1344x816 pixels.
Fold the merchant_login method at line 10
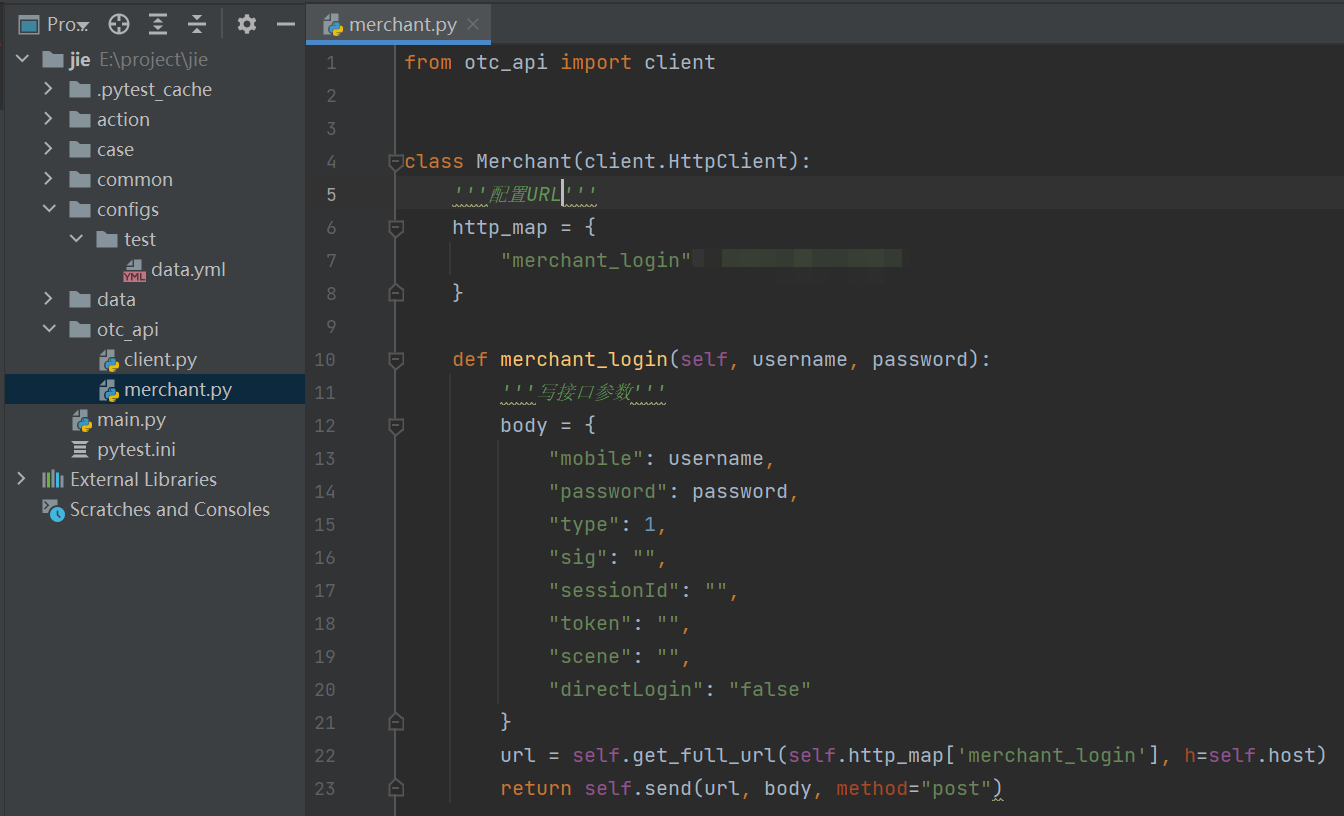coord(396,360)
